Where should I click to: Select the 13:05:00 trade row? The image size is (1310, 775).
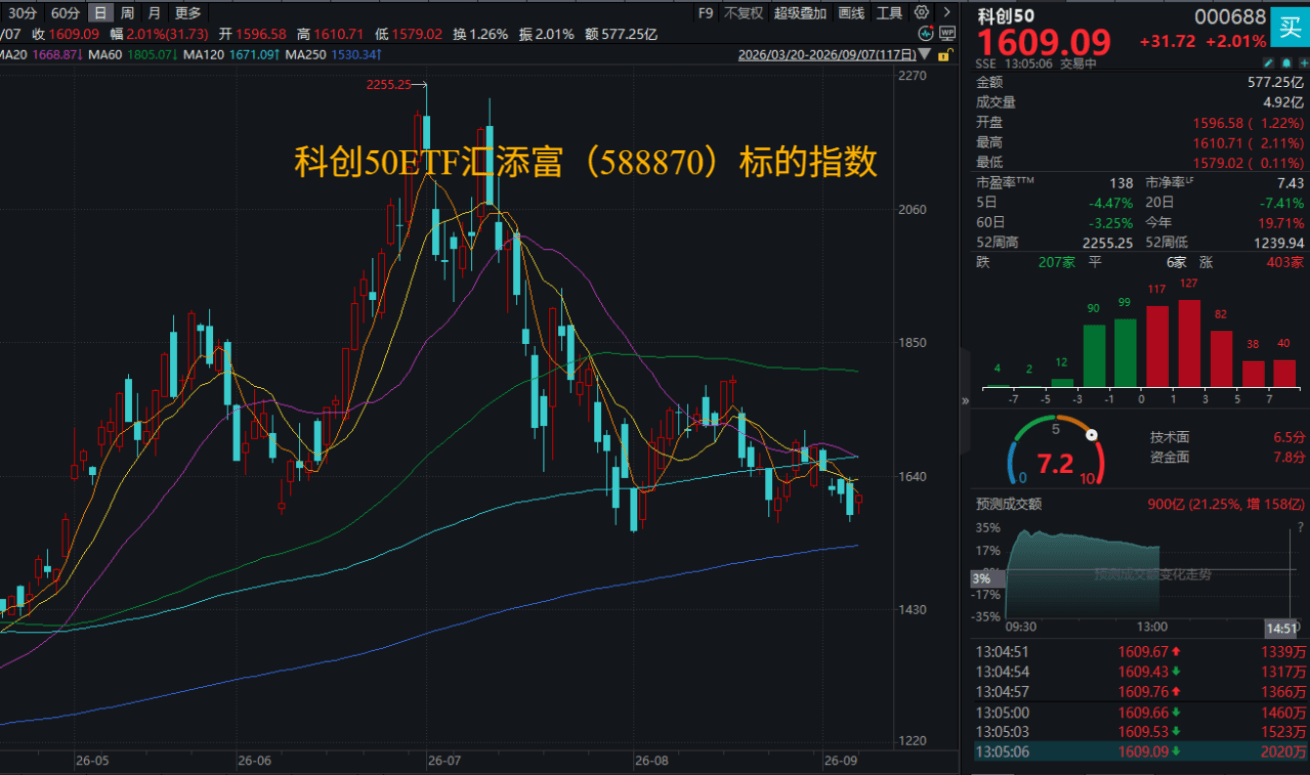point(1141,713)
